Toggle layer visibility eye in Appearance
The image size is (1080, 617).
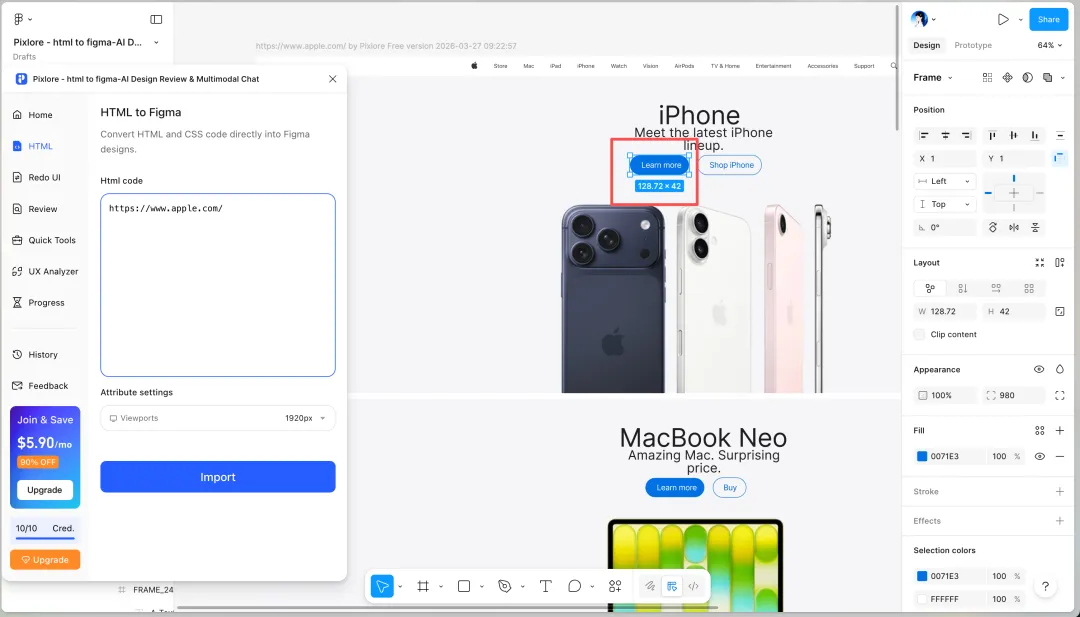point(1039,369)
